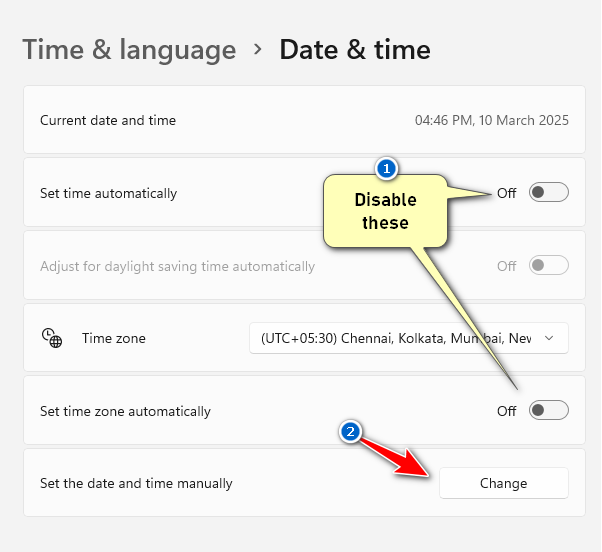Click the Off label beside Set time automatically

click(507, 193)
